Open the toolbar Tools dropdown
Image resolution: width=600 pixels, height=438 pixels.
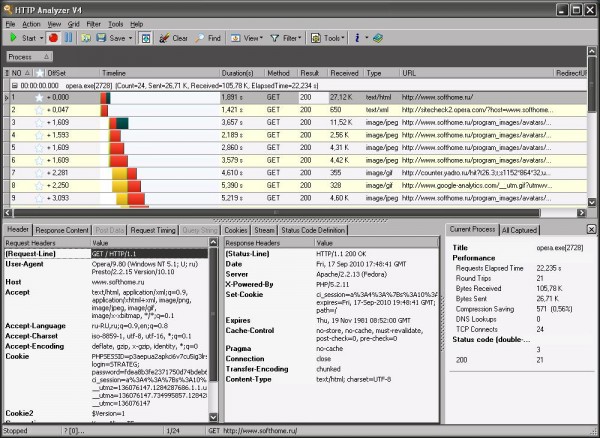[328, 38]
